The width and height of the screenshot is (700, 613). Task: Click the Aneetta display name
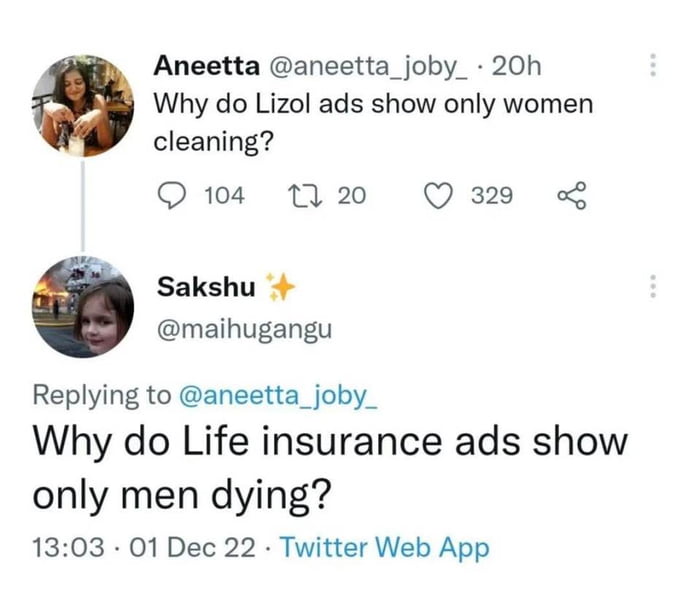coord(203,66)
